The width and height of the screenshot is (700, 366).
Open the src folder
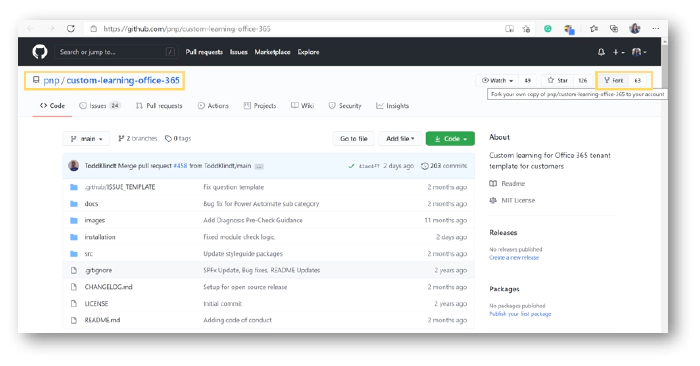pos(88,254)
